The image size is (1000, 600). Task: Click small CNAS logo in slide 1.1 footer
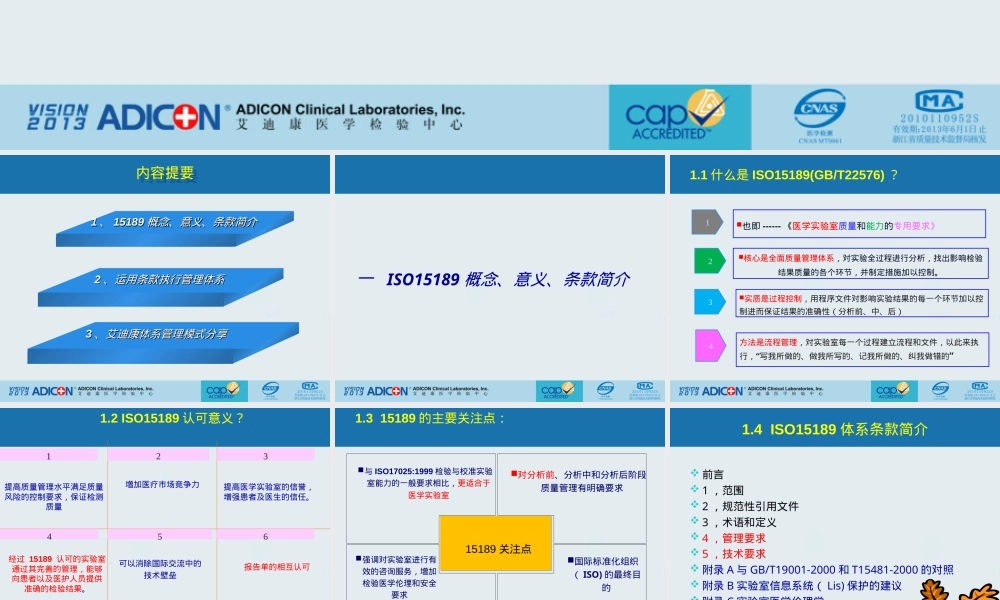(x=941, y=390)
